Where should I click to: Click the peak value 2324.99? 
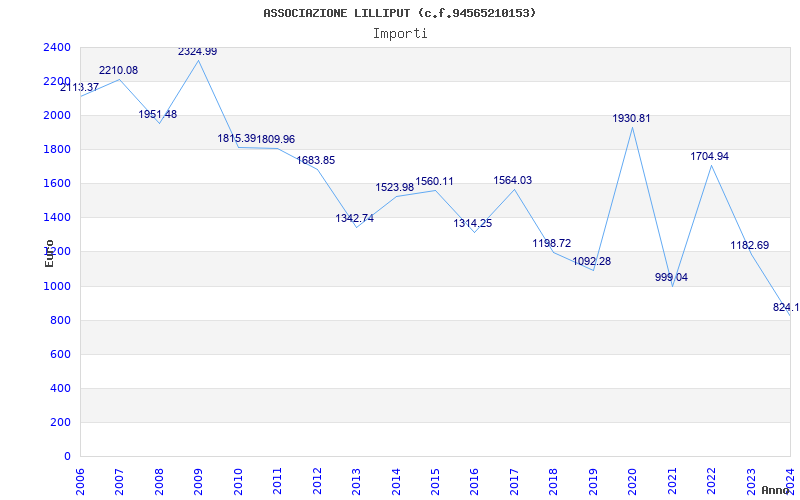pos(197,52)
